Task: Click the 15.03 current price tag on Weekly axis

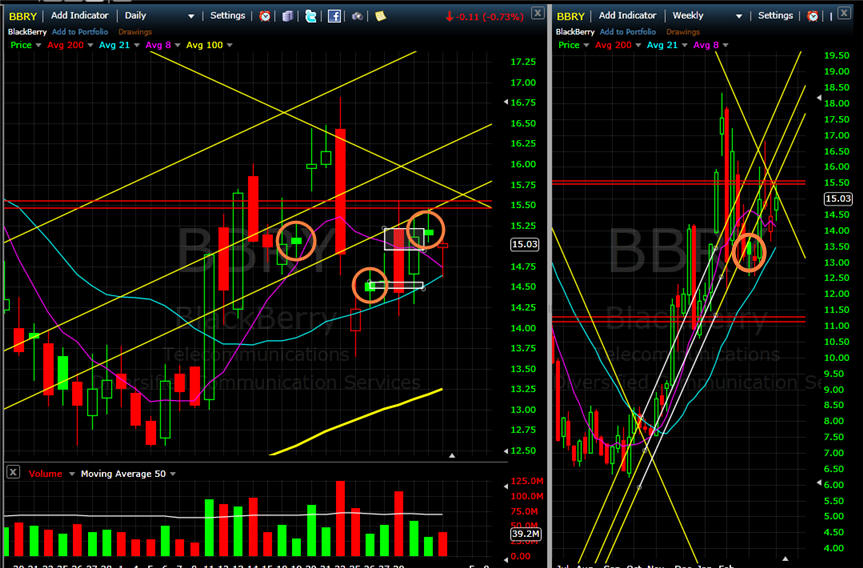Action: tap(838, 199)
